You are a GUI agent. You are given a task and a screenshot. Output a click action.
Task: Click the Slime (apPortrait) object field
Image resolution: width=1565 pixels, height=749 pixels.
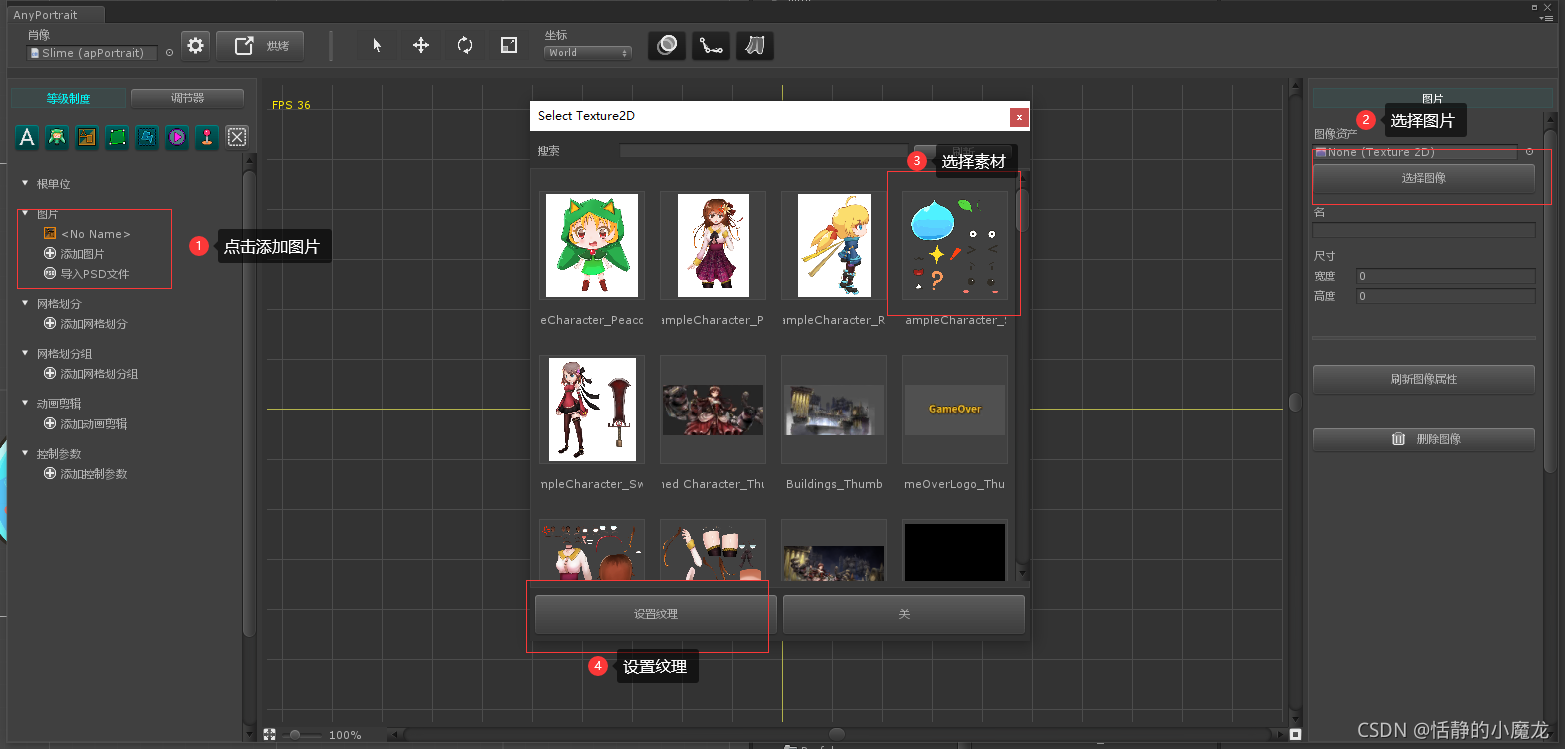tap(92, 53)
